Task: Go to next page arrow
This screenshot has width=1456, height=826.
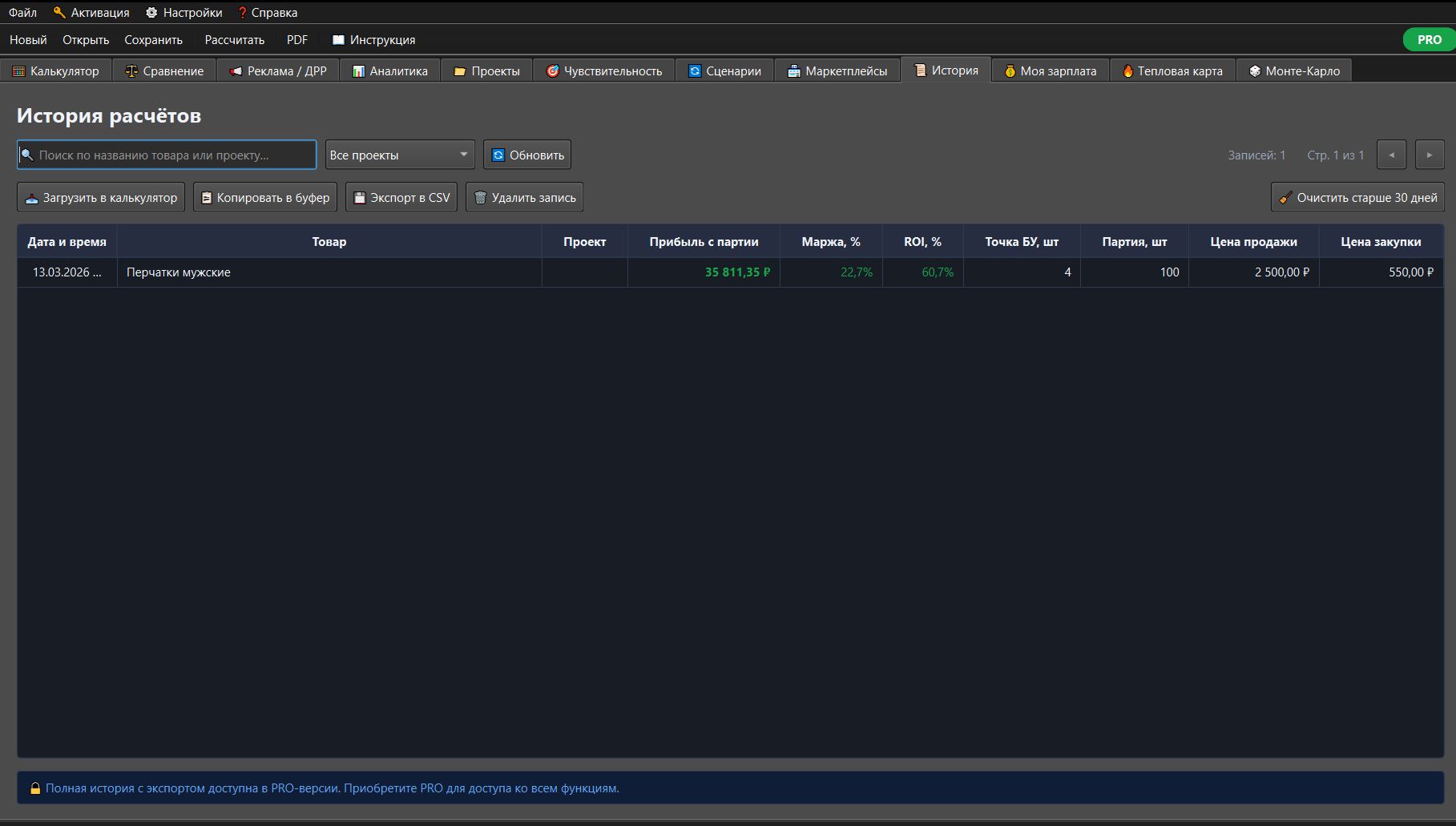Action: 1430,155
